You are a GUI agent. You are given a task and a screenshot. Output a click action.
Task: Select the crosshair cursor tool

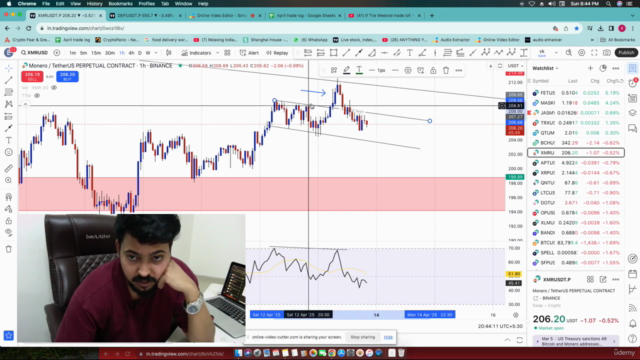[x=9, y=68]
